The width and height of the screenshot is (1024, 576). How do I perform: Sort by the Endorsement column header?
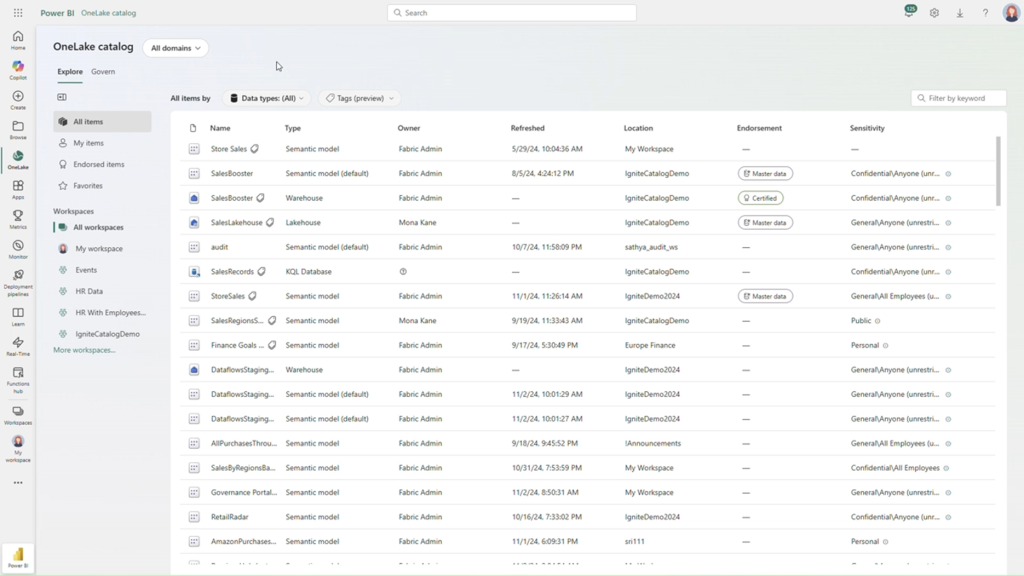759,128
